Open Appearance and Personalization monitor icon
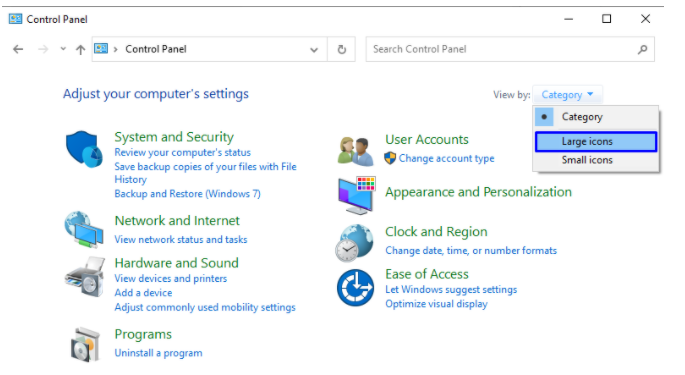The width and height of the screenshot is (685, 375). tap(356, 195)
